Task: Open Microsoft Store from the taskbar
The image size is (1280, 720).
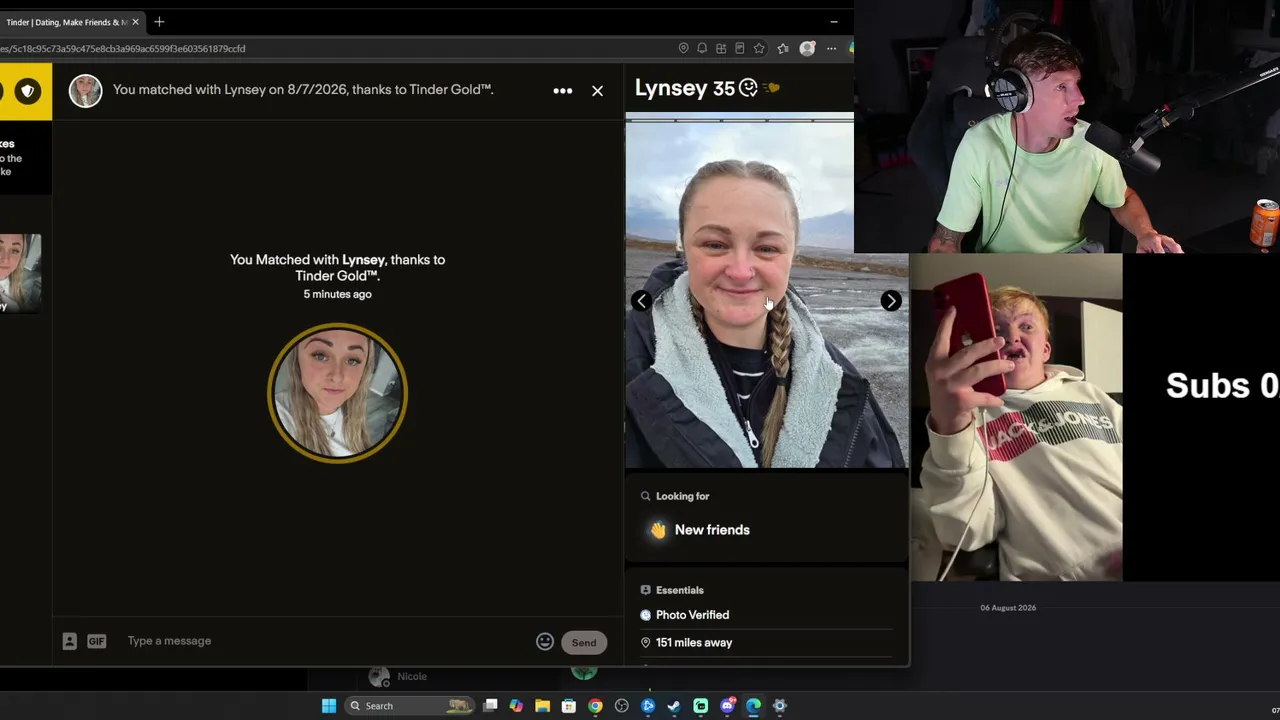Action: point(569,706)
